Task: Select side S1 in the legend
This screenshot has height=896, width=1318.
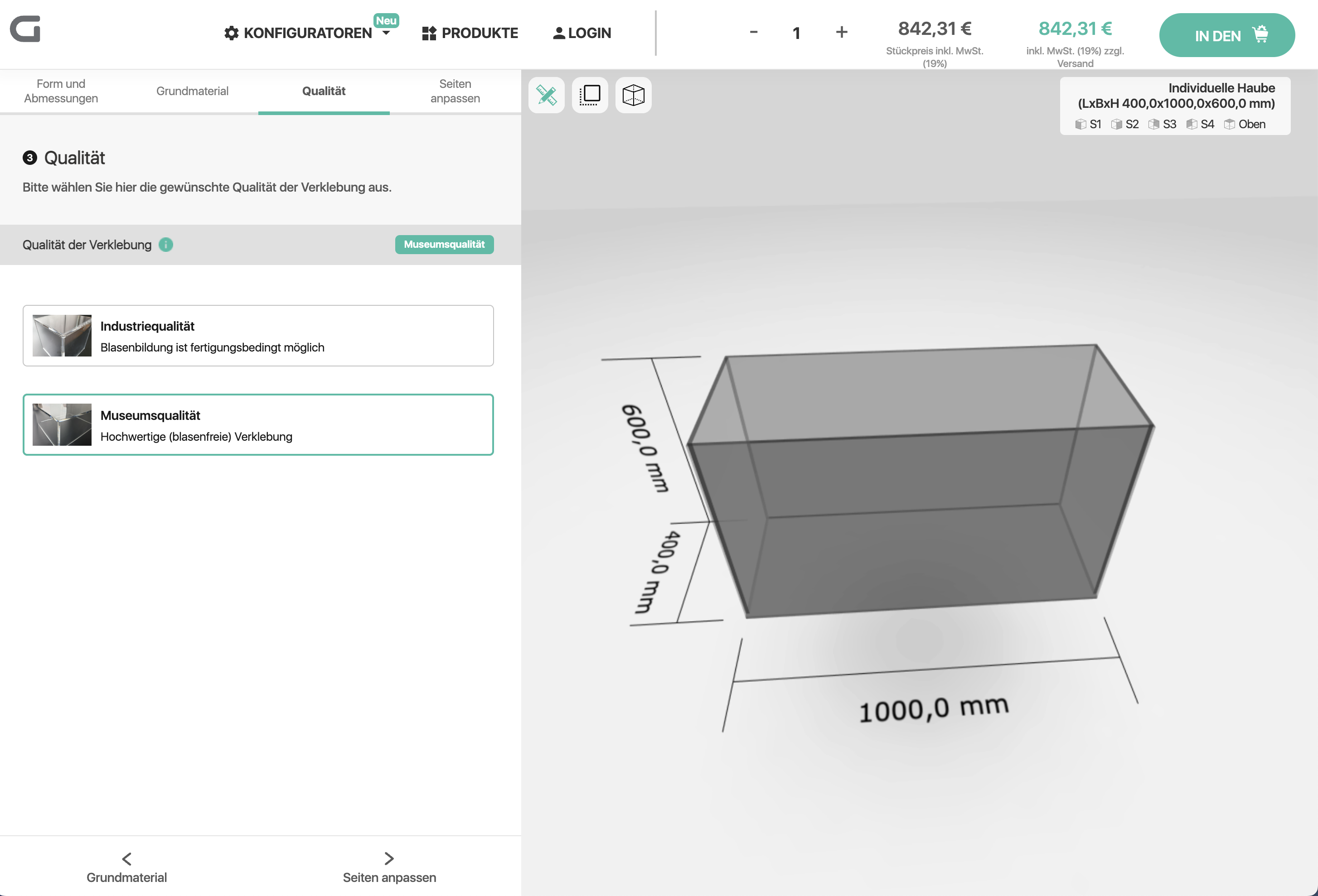Action: tap(1088, 124)
